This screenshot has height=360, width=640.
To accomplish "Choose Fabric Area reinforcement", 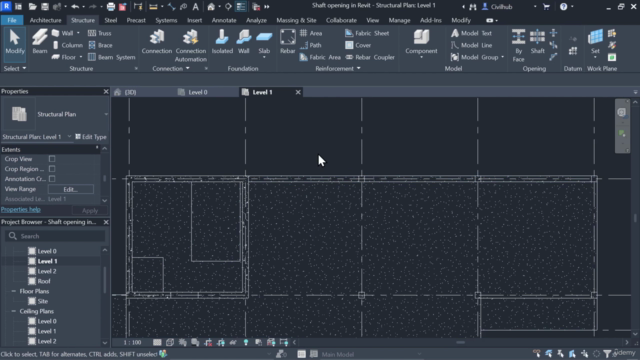I will (320, 57).
